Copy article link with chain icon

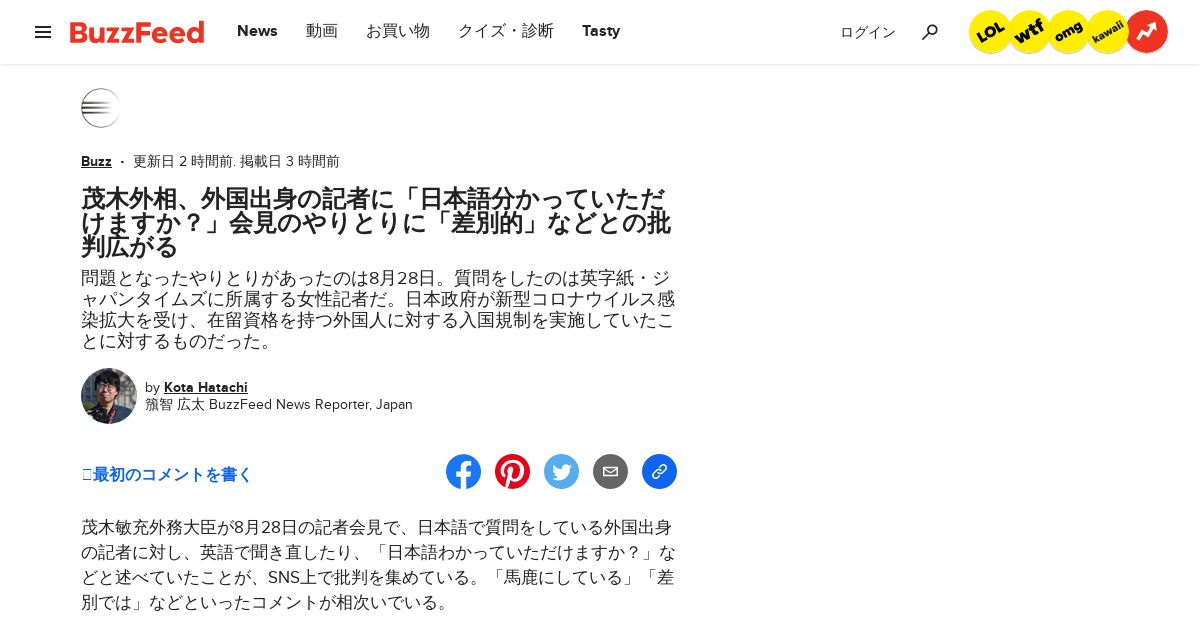coord(659,472)
